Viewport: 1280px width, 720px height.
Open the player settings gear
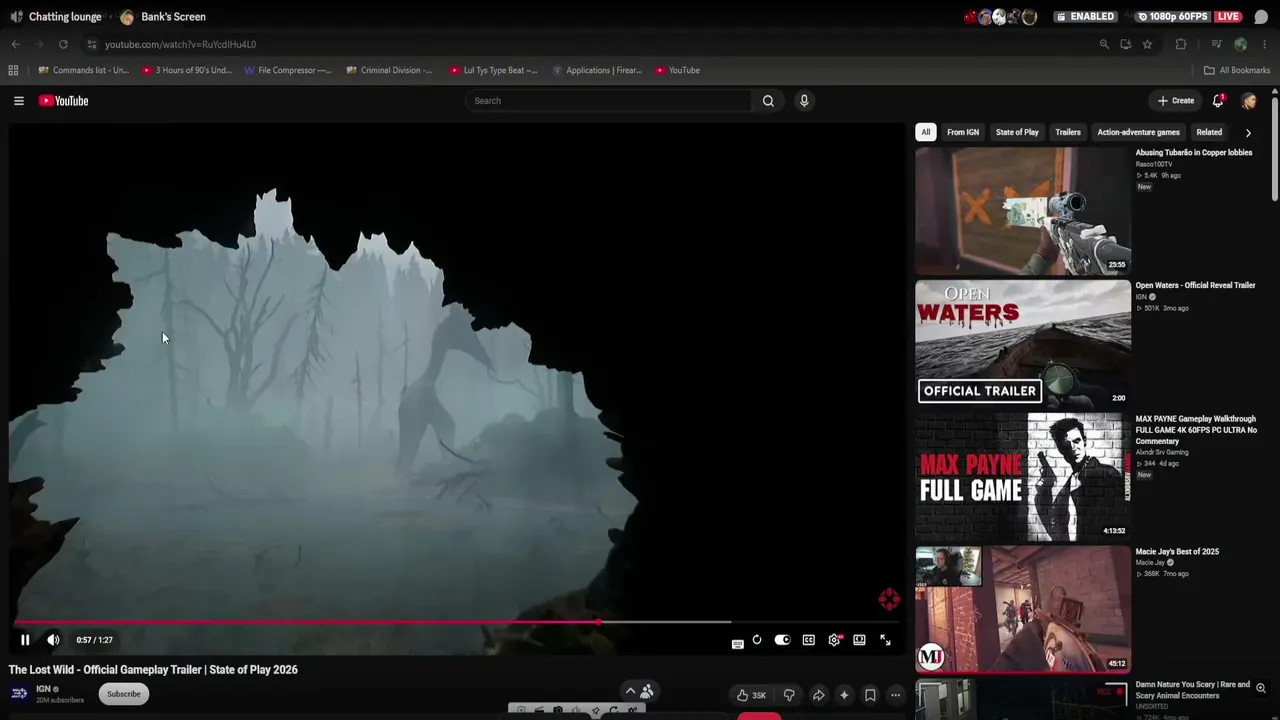click(x=834, y=640)
